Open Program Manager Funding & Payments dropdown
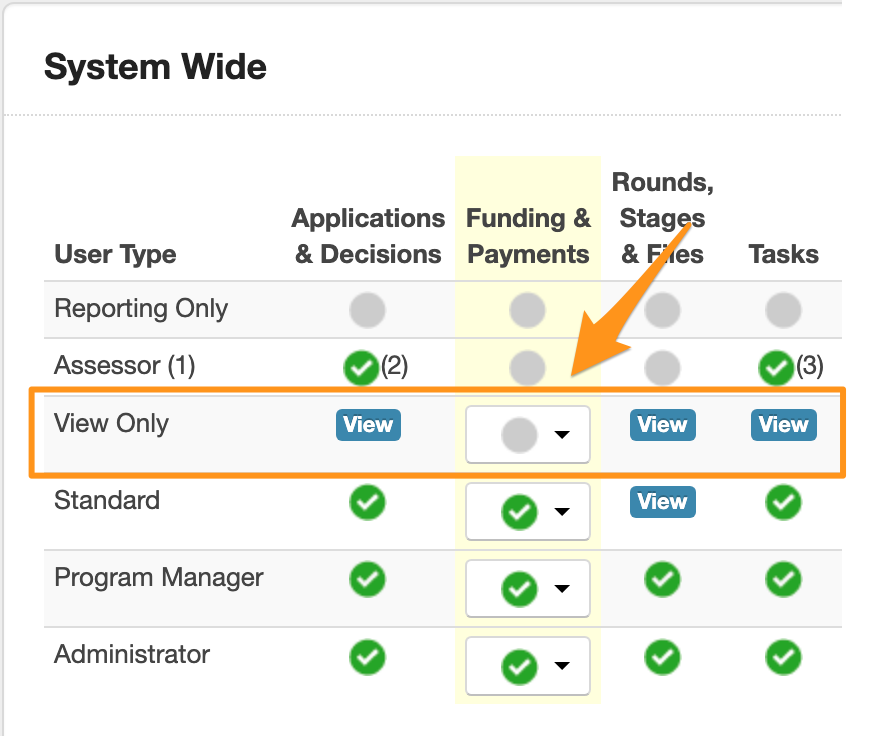This screenshot has height=736, width=888. [528, 589]
